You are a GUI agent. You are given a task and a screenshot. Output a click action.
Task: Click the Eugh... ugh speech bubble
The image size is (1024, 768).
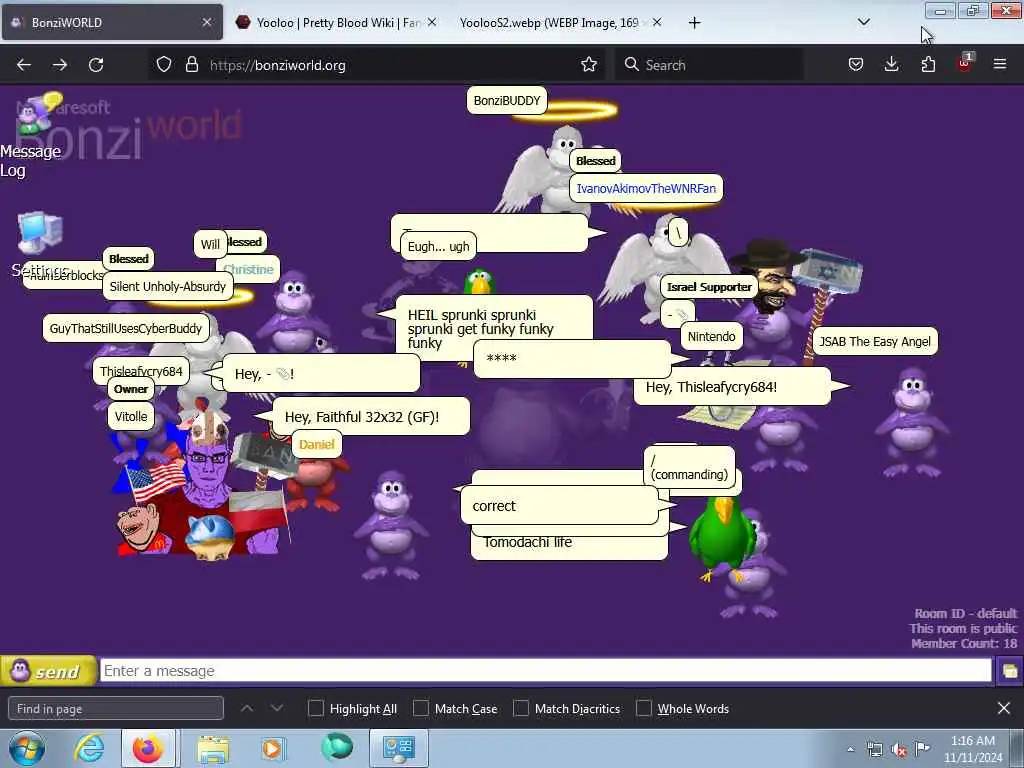pos(438,246)
